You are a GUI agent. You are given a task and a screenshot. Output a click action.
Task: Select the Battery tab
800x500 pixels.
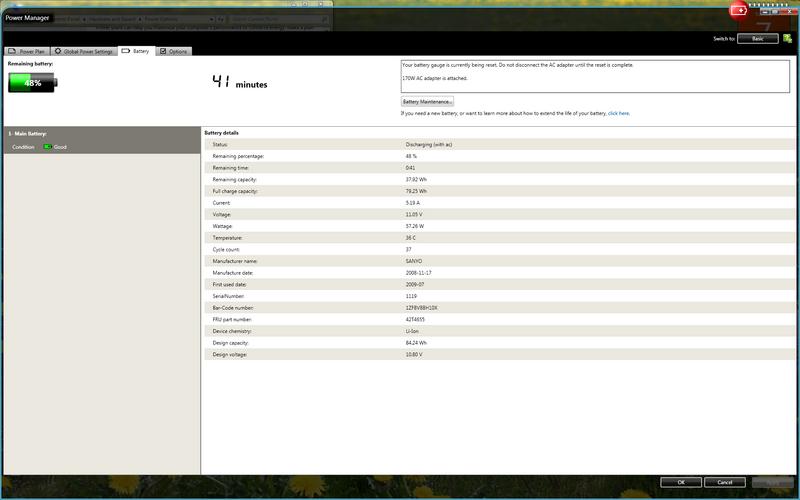pos(136,51)
